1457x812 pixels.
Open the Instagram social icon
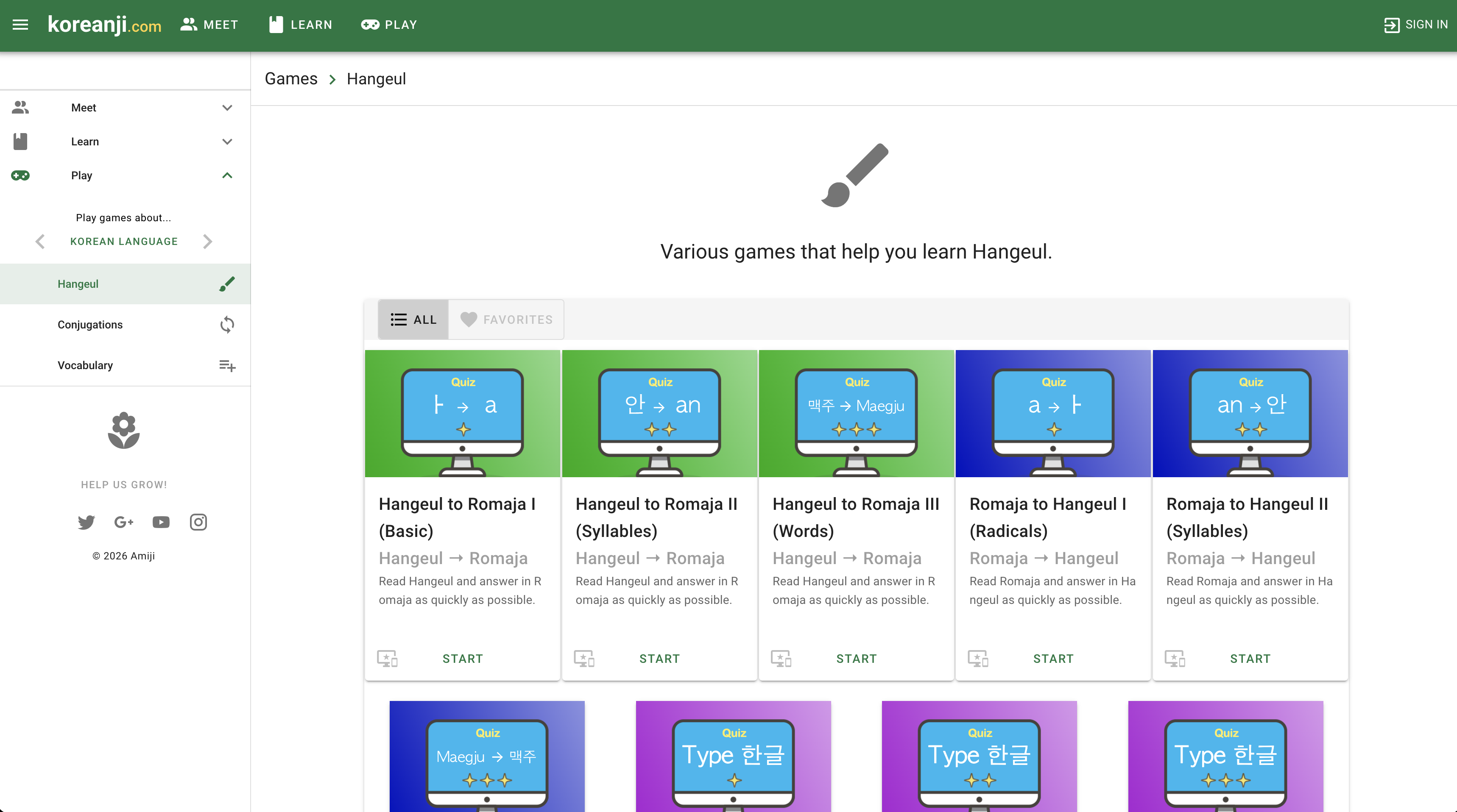pos(198,522)
